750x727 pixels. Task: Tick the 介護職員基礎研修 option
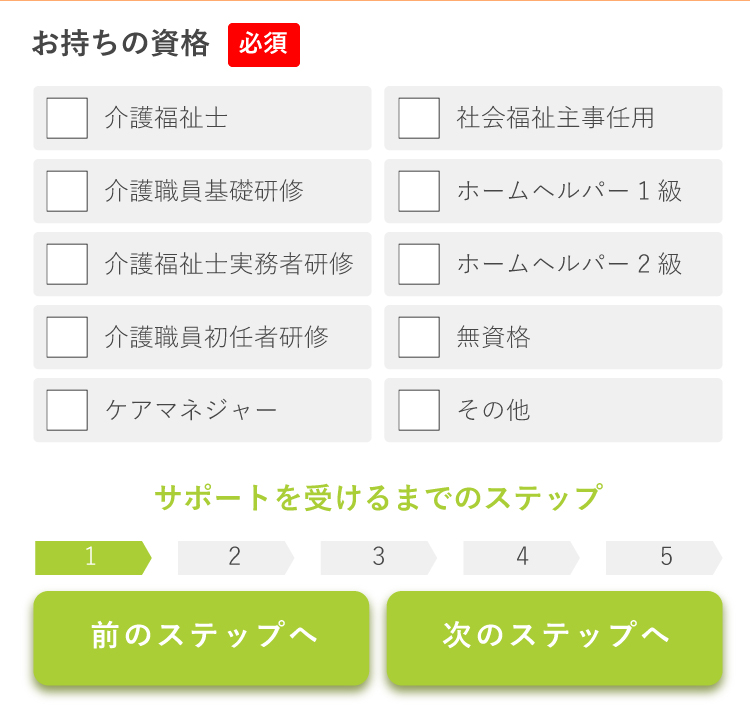click(x=67, y=191)
